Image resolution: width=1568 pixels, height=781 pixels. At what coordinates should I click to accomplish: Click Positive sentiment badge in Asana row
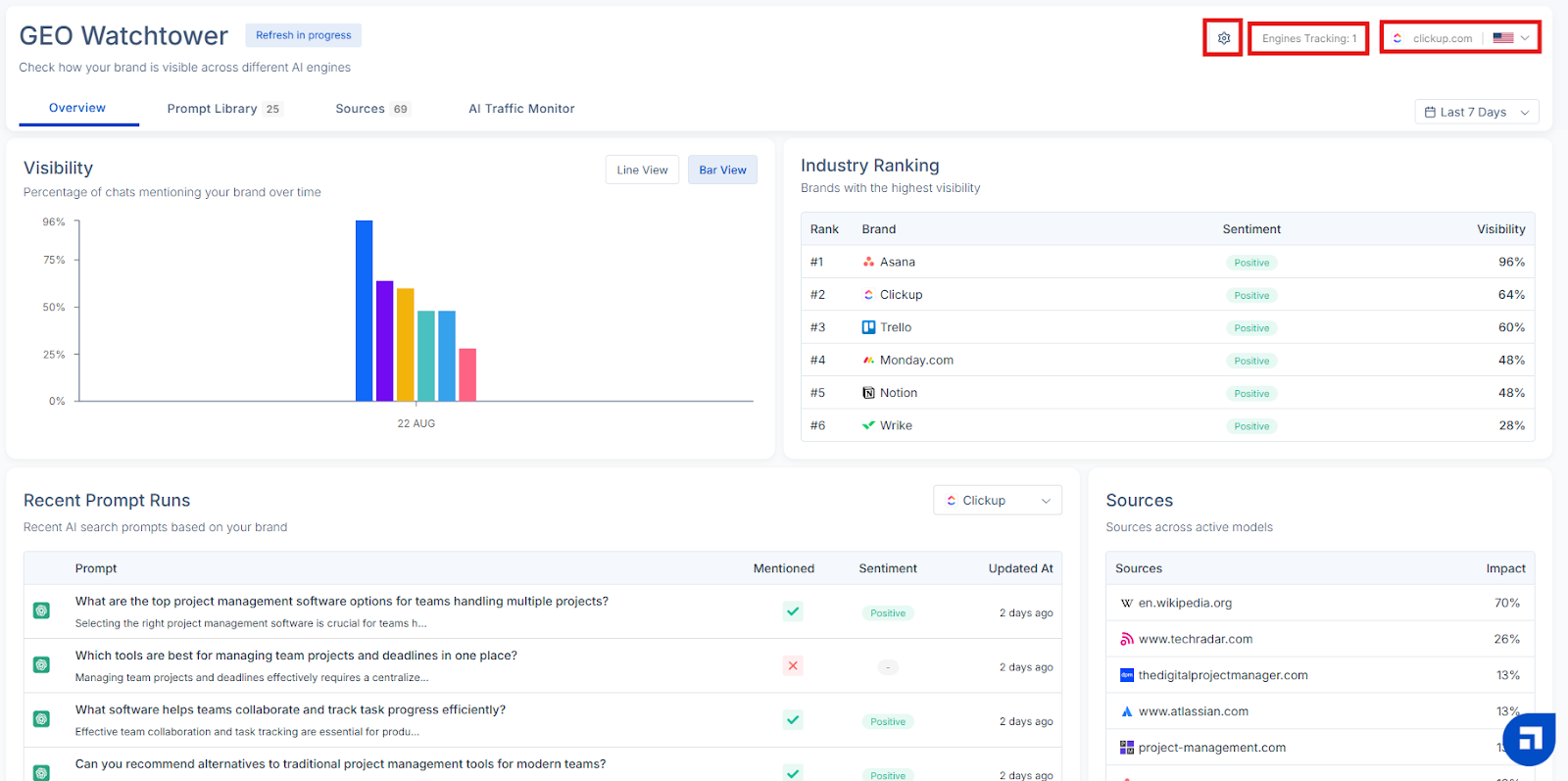tap(1251, 263)
